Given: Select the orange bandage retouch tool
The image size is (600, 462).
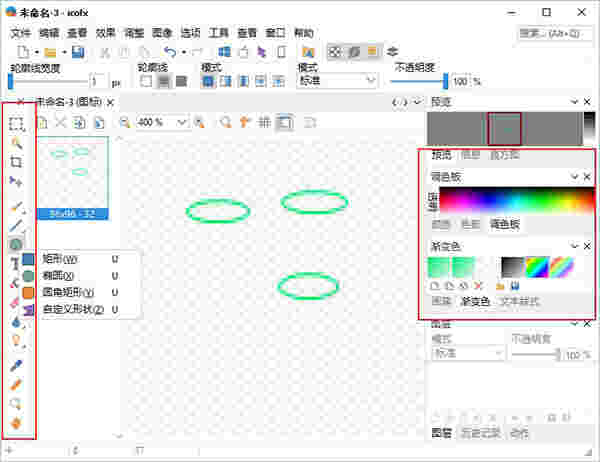Looking at the screenshot, I should click(16, 385).
